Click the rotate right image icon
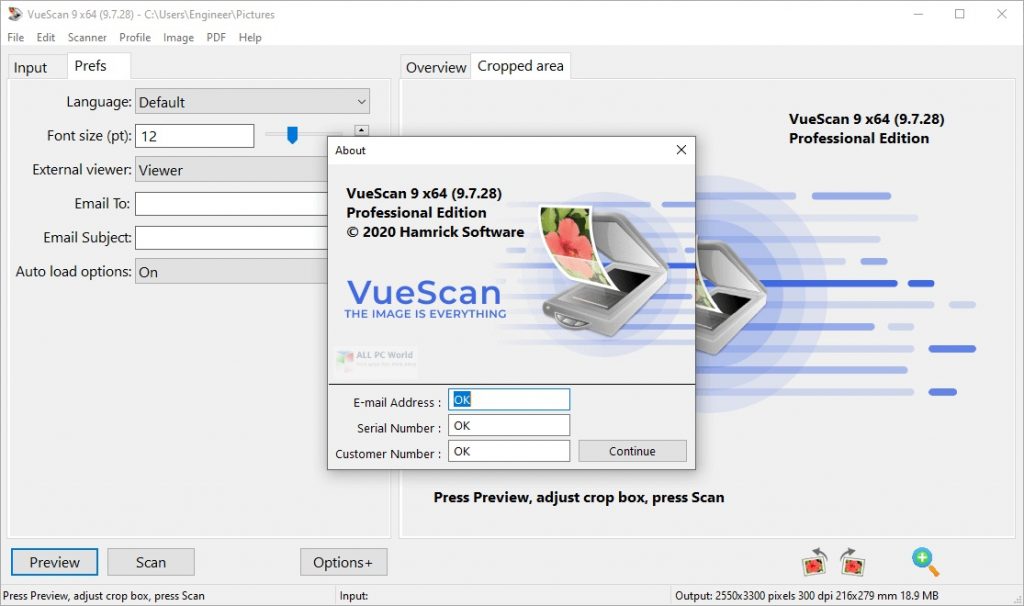Image resolution: width=1024 pixels, height=606 pixels. coord(852,562)
